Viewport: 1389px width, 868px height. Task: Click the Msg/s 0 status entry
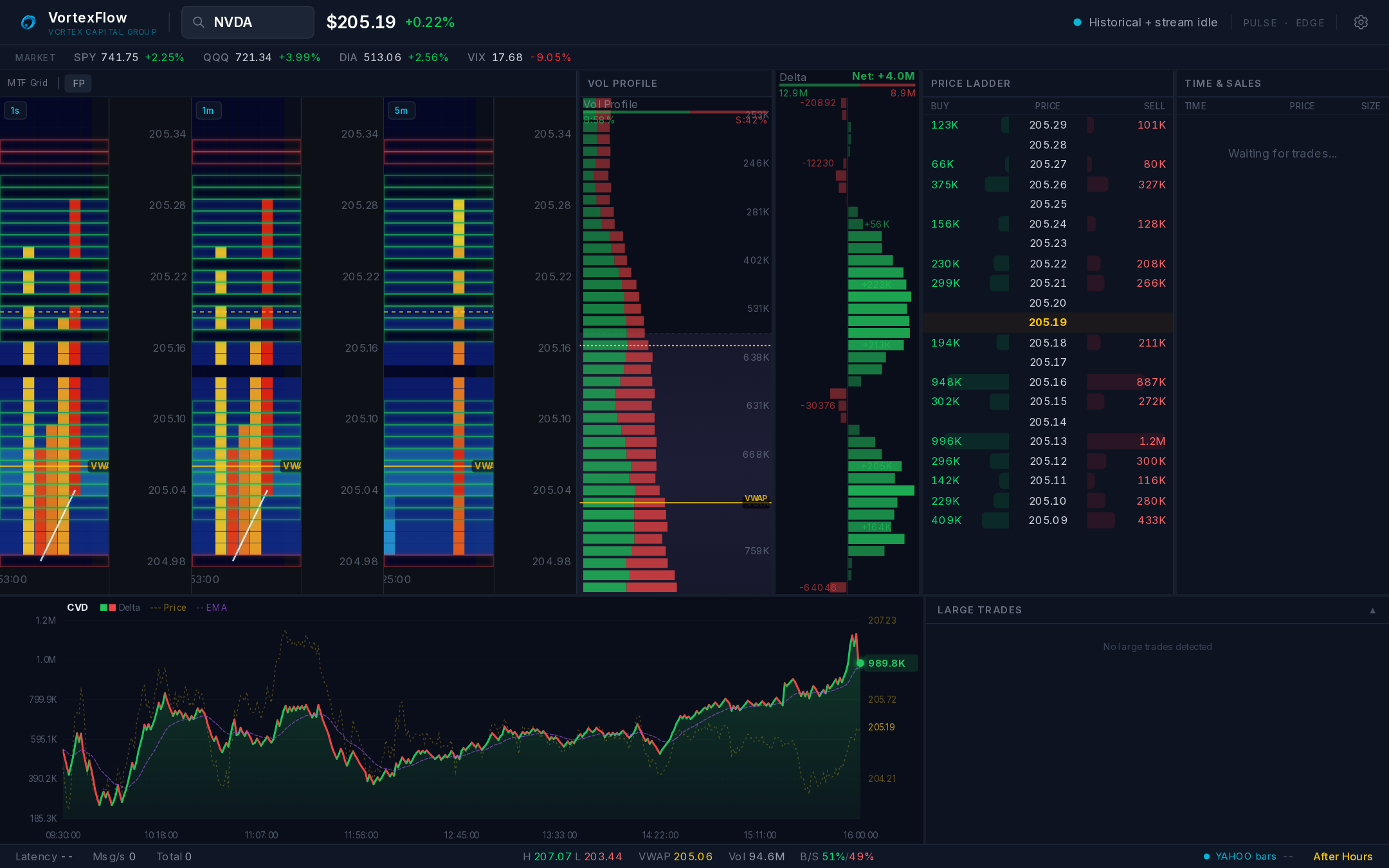point(114,856)
